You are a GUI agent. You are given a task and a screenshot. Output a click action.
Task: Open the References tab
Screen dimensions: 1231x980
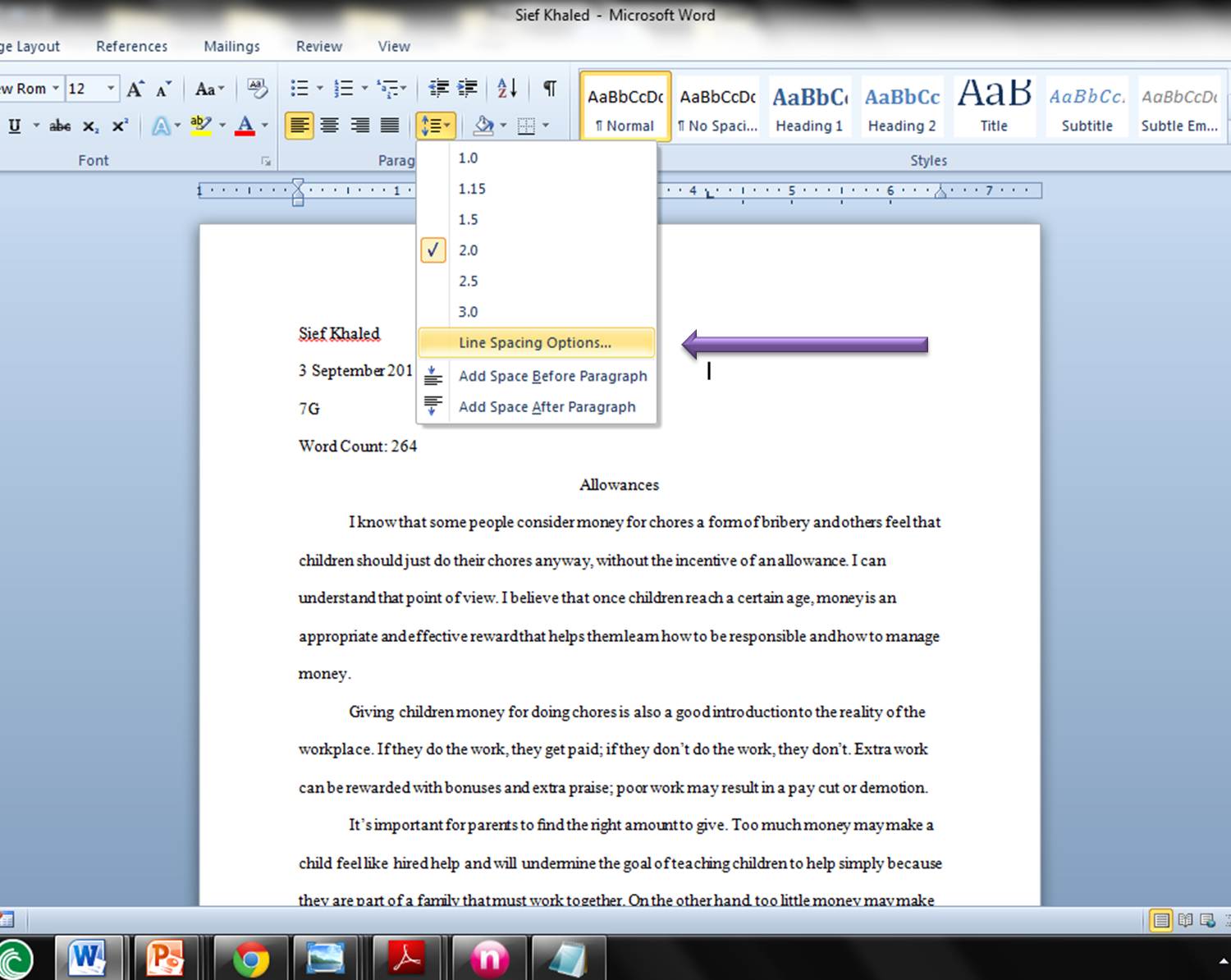point(131,46)
